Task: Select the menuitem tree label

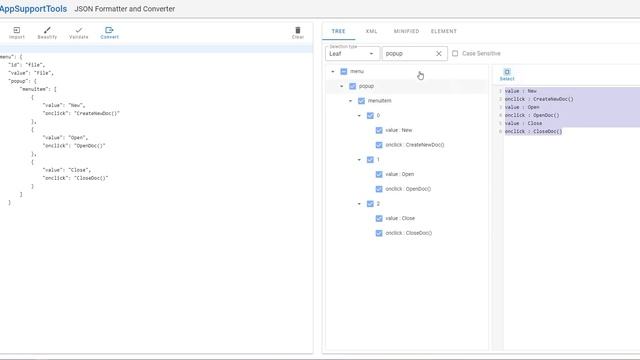Action: 380,101
